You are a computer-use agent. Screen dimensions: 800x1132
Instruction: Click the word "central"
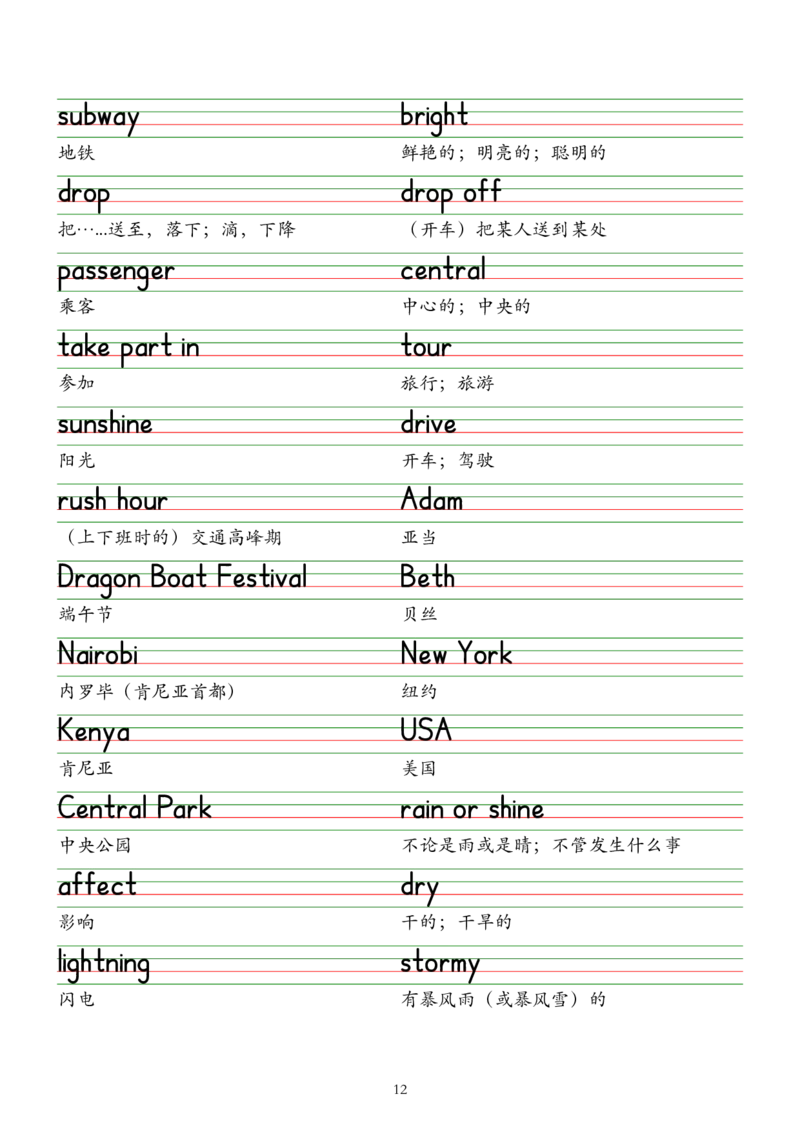point(443,270)
